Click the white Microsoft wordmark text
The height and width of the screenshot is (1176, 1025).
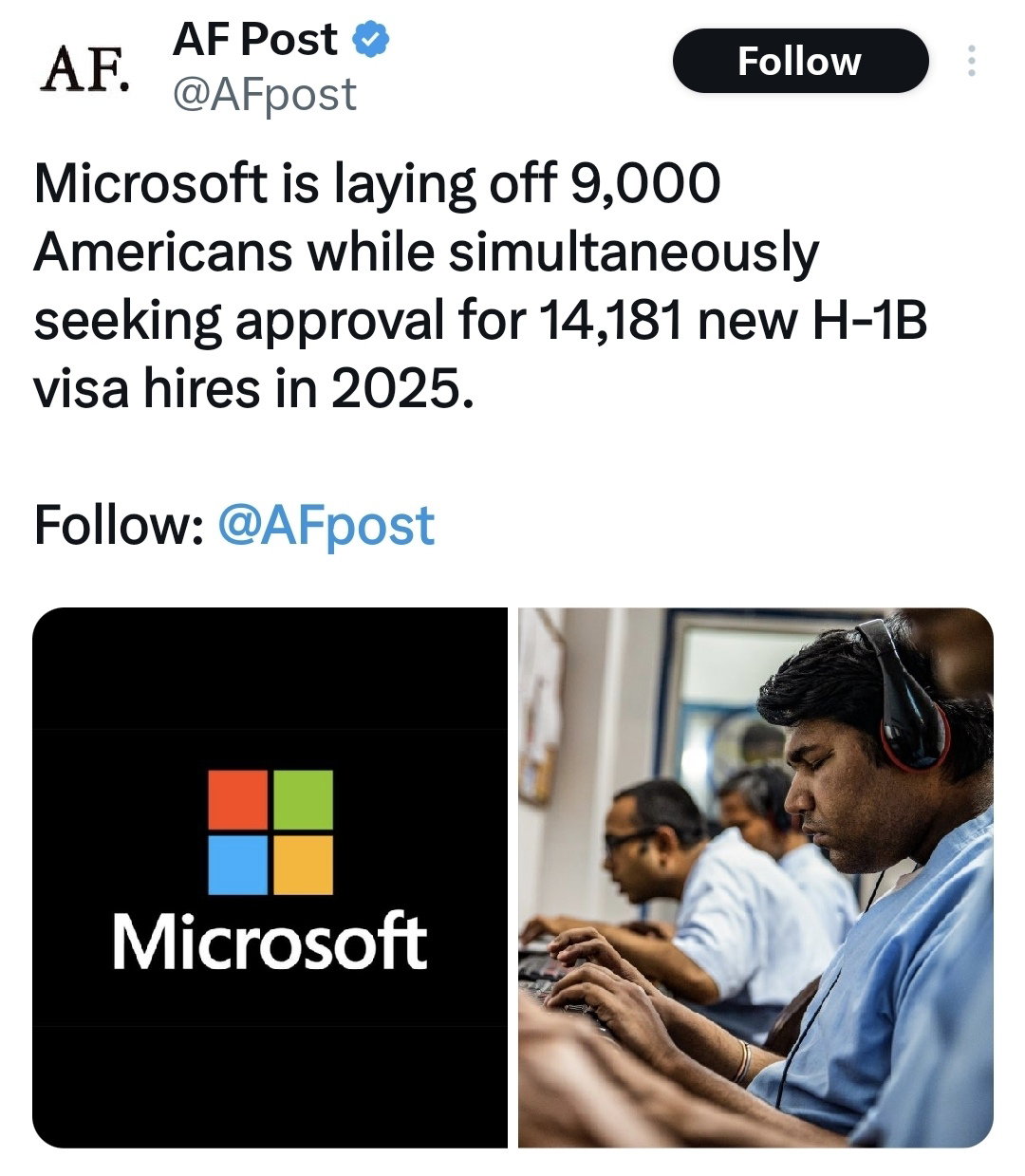tap(270, 941)
